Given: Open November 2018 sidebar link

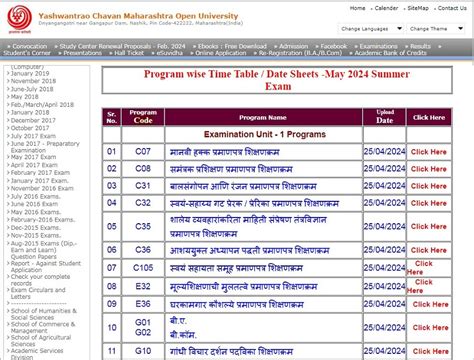Looking at the screenshot, I should [x=33, y=81].
